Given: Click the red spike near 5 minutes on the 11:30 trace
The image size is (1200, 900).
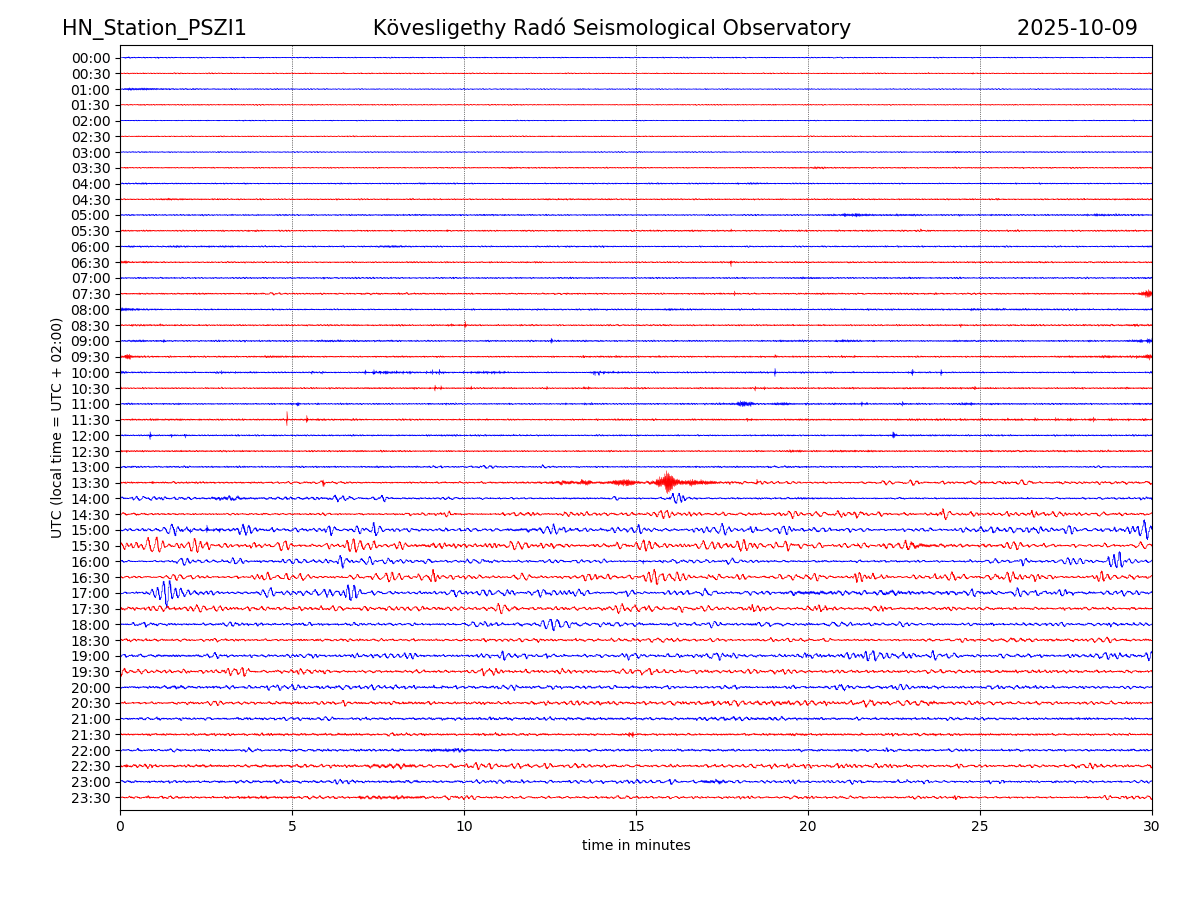Looking at the screenshot, I should pyautogui.click(x=287, y=419).
